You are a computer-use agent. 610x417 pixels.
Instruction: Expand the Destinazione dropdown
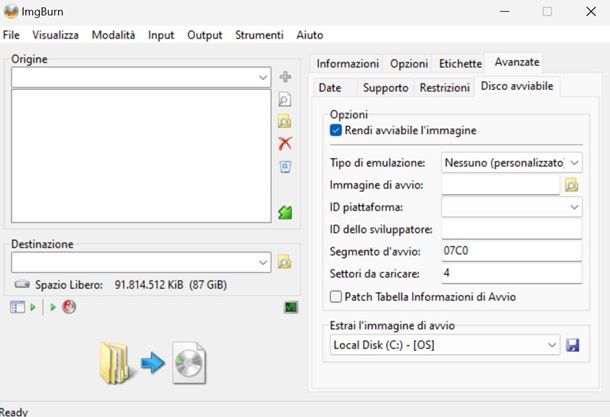click(263, 262)
